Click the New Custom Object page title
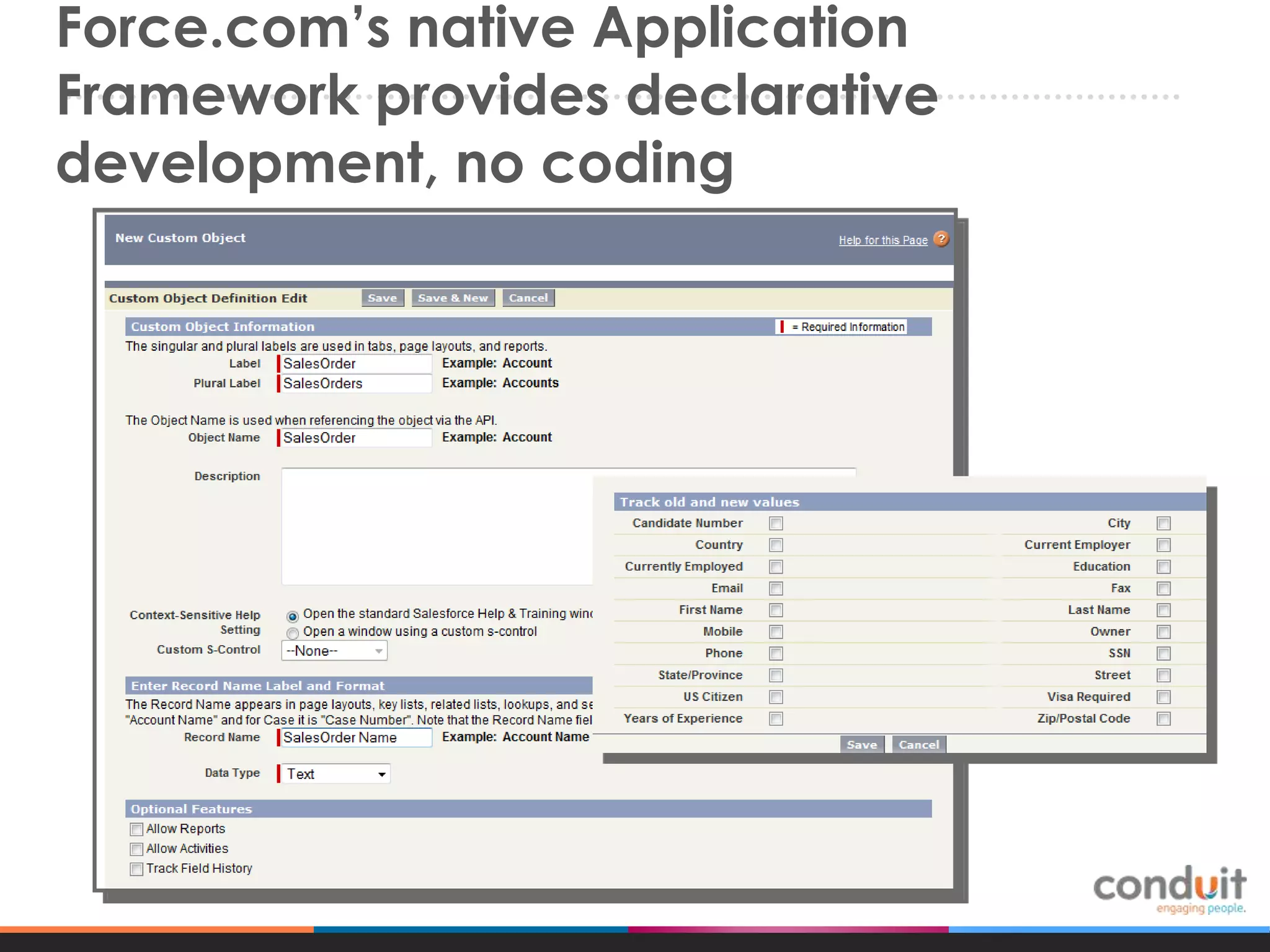1270x952 pixels. [180, 238]
